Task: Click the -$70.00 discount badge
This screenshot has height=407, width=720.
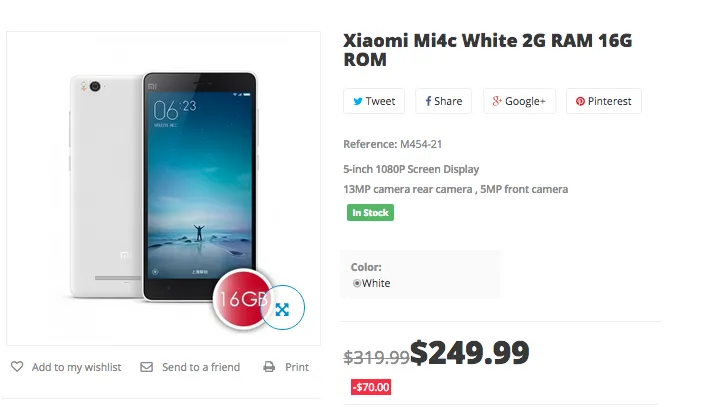Action: point(370,387)
